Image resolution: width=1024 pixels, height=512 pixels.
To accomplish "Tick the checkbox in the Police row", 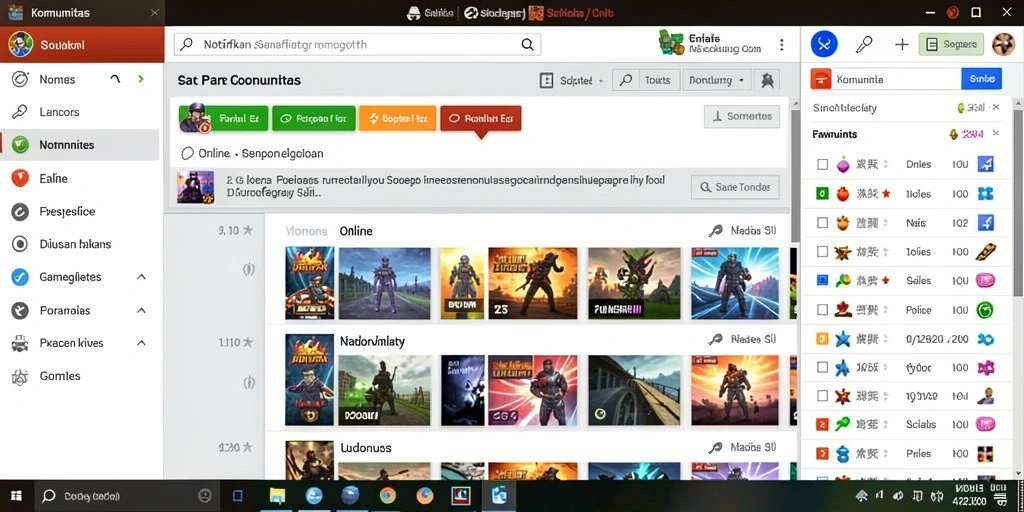I will tap(822, 310).
